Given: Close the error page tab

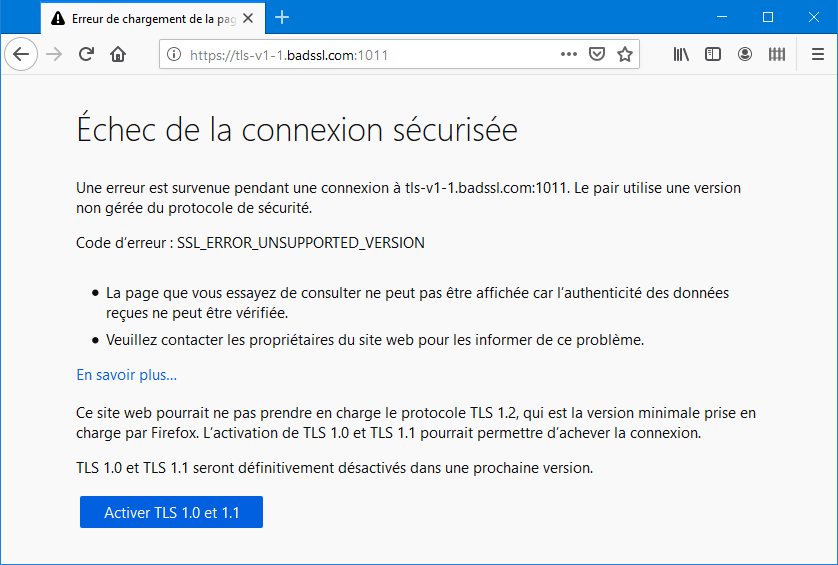Looking at the screenshot, I should pos(248,17).
